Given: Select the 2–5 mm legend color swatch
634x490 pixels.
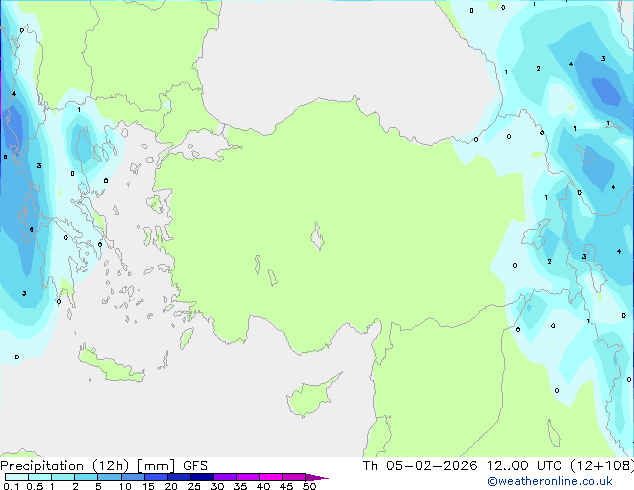Looking at the screenshot, I should point(86,477).
